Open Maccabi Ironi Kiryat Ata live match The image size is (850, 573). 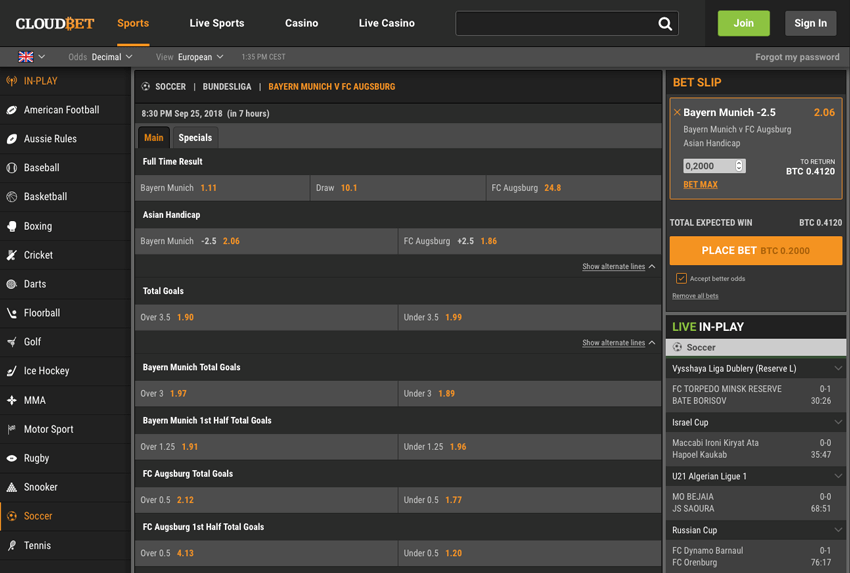[x=756, y=449]
